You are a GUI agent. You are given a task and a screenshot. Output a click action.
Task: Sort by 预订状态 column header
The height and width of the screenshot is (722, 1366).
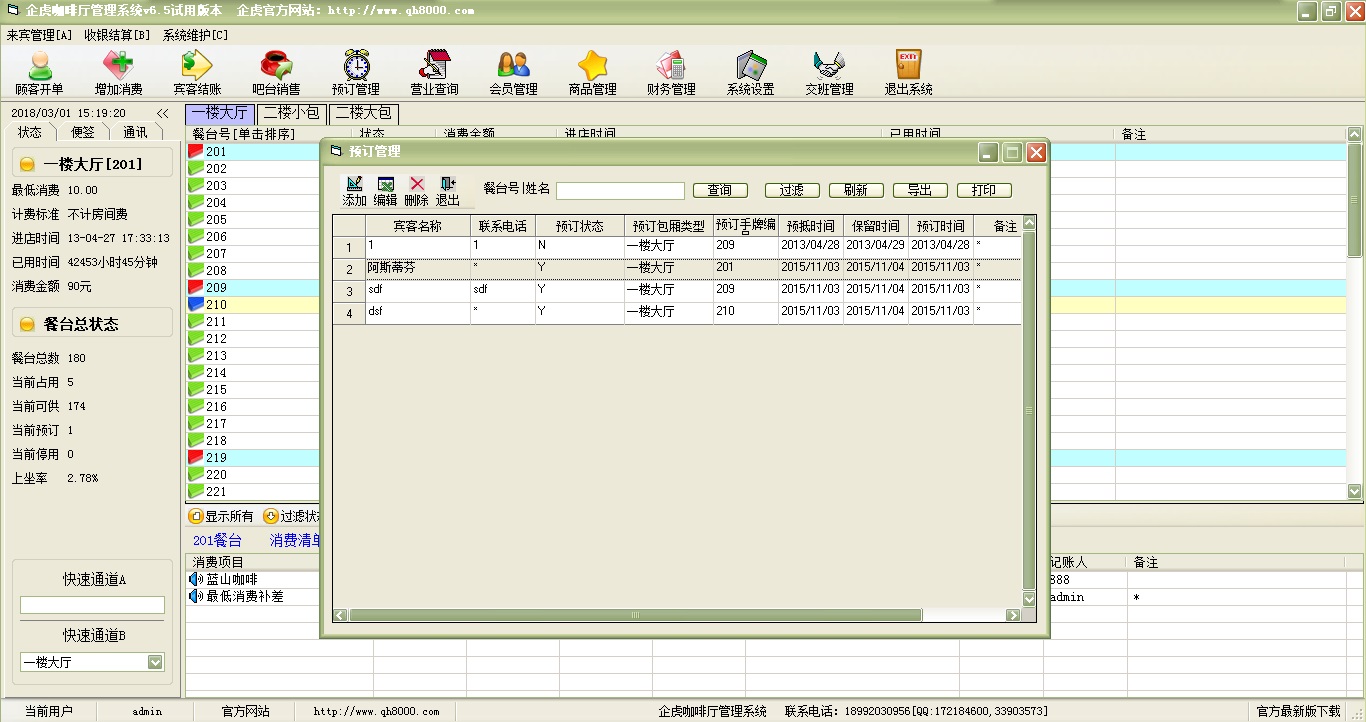click(x=580, y=226)
